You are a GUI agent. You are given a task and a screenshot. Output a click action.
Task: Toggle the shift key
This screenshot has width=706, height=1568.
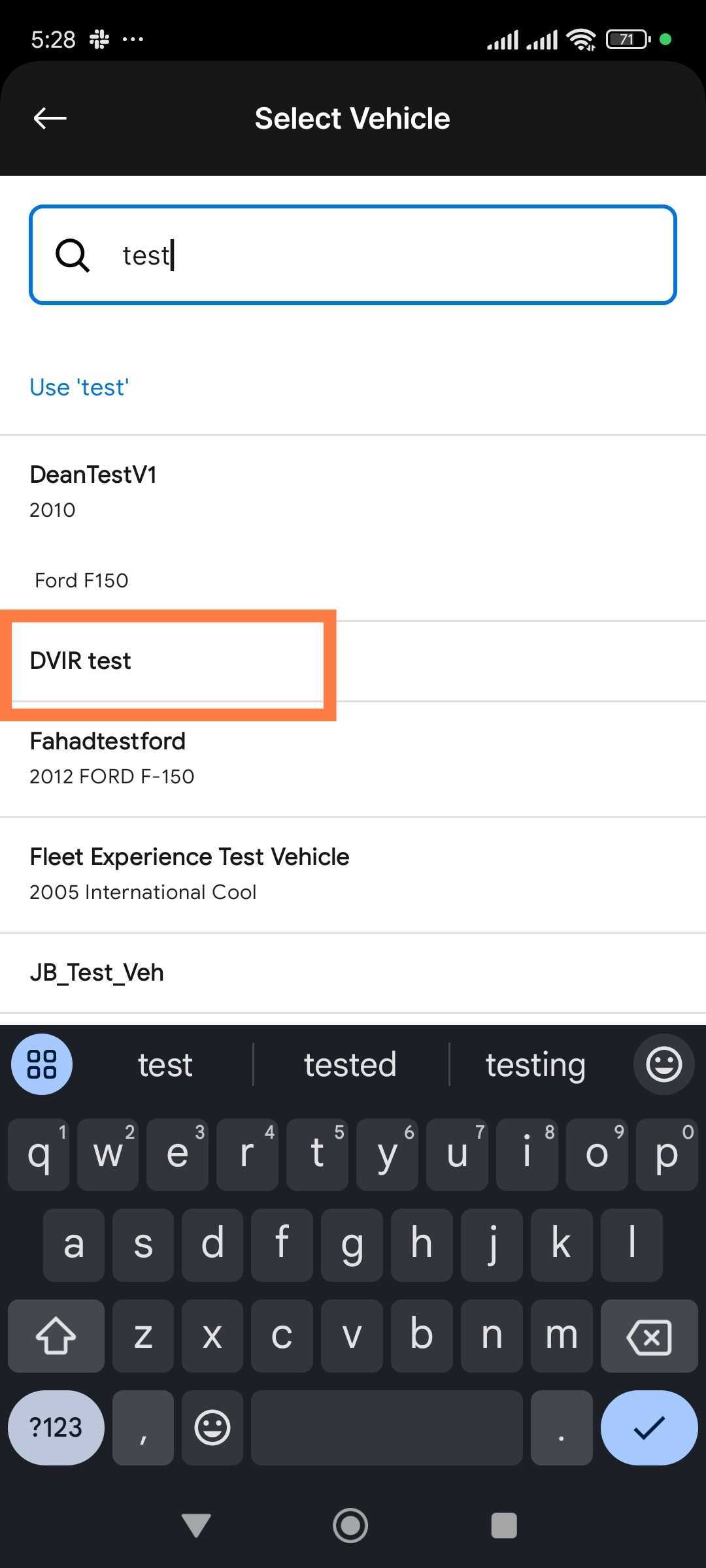(56, 1335)
